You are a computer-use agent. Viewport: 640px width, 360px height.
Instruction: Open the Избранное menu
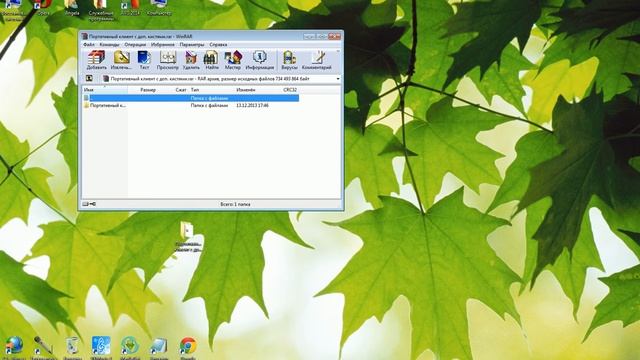[x=162, y=44]
